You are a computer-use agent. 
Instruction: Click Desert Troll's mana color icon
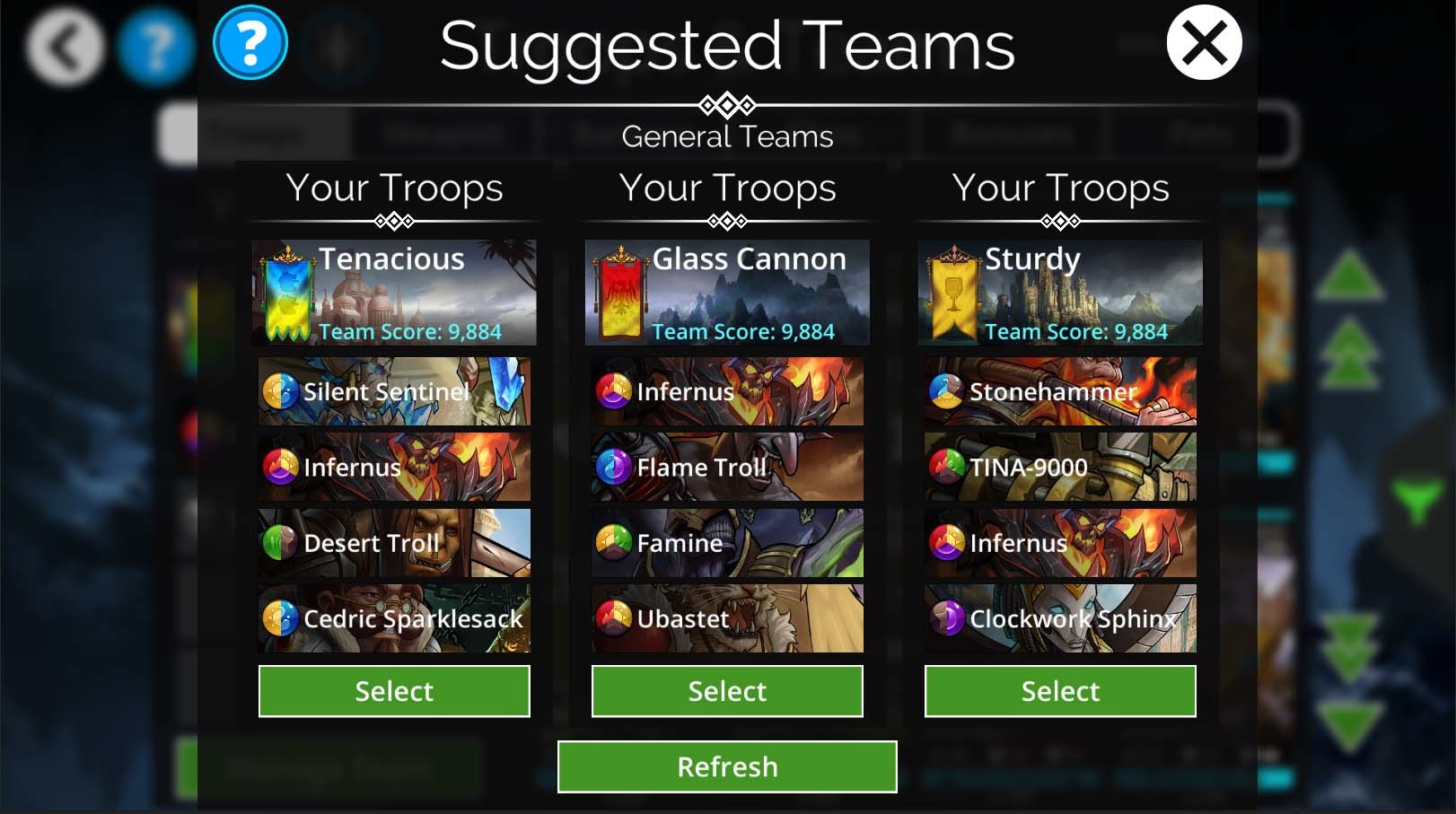point(280,542)
